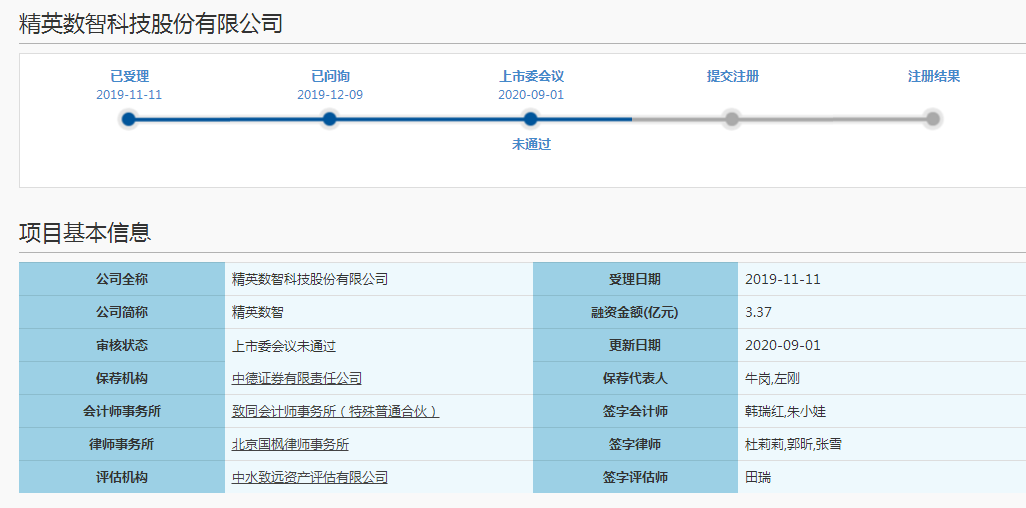Image resolution: width=1026 pixels, height=508 pixels.
Task: Click the 精英数智 short name value
Action: click(258, 312)
